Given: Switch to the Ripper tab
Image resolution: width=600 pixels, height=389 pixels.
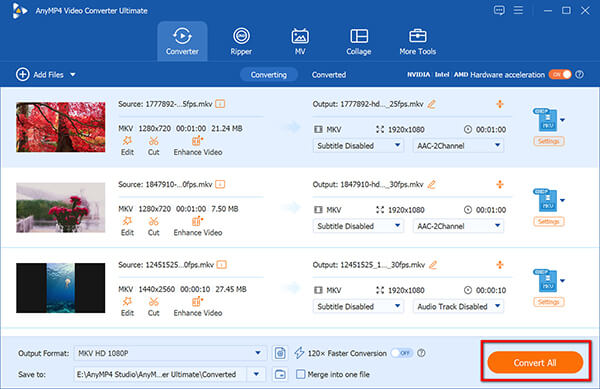Looking at the screenshot, I should (241, 41).
